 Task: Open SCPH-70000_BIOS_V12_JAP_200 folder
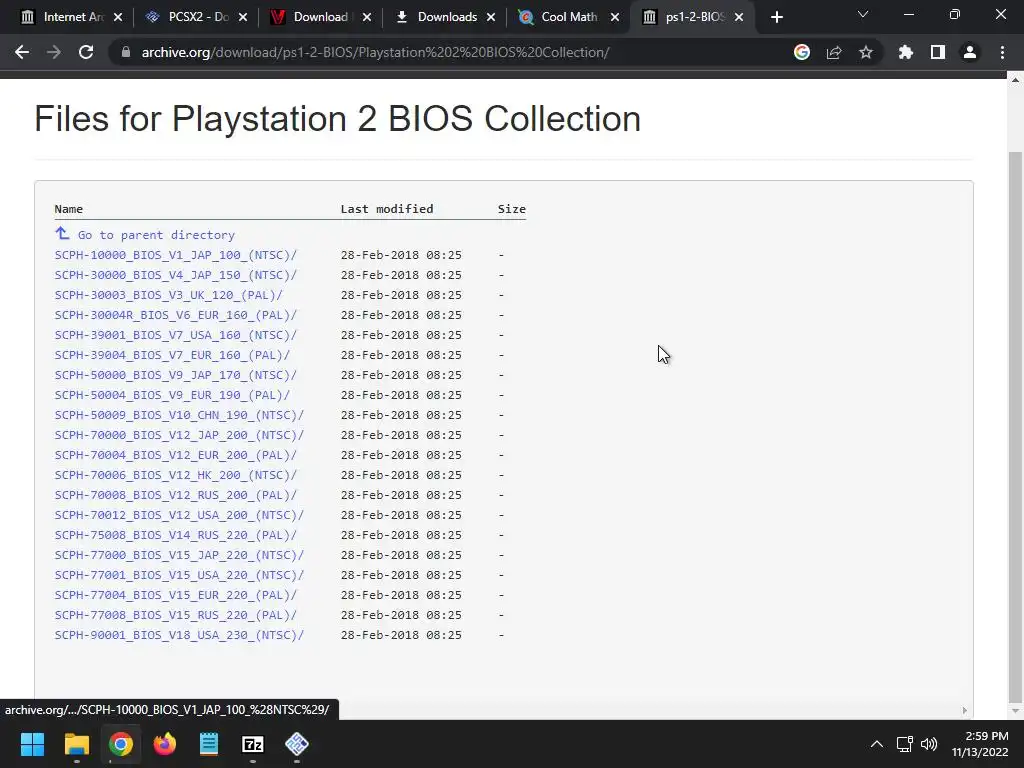tap(180, 435)
